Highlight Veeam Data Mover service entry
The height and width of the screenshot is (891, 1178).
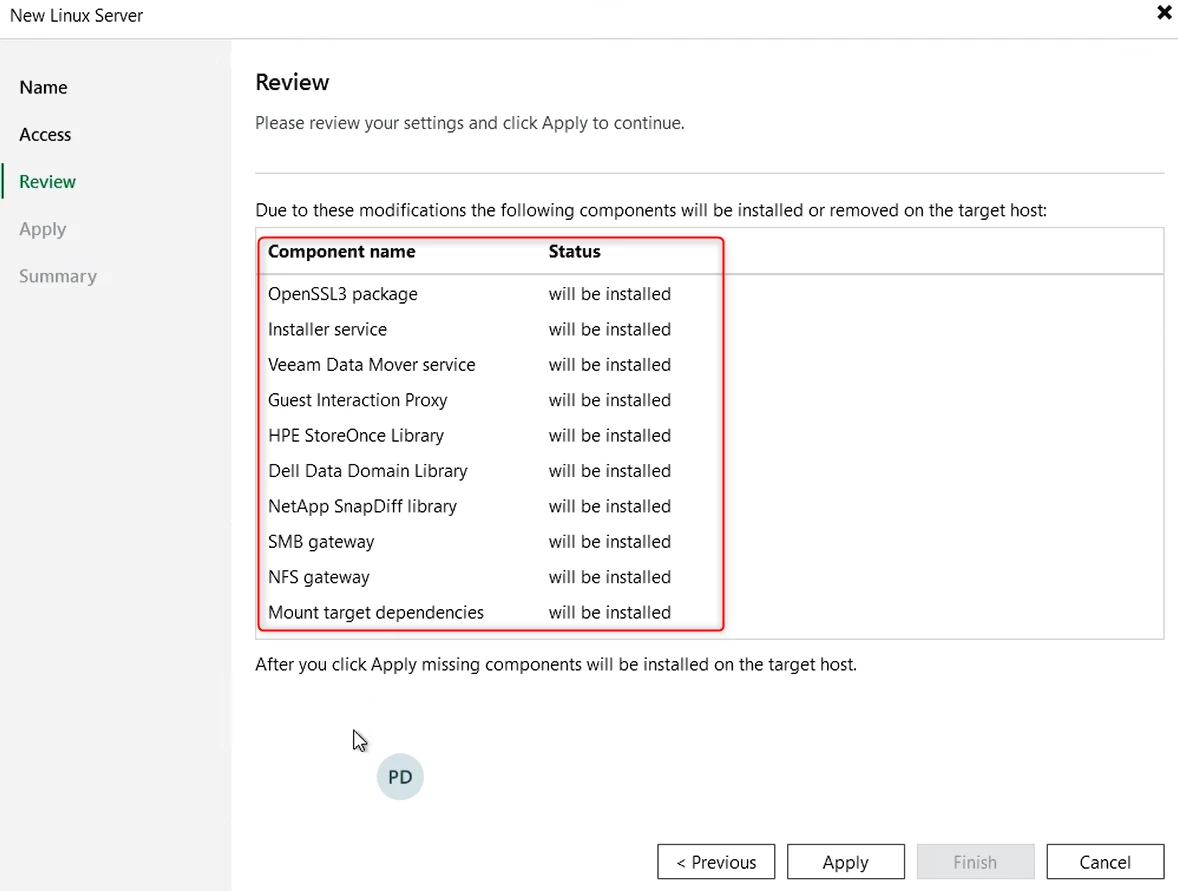coord(372,365)
